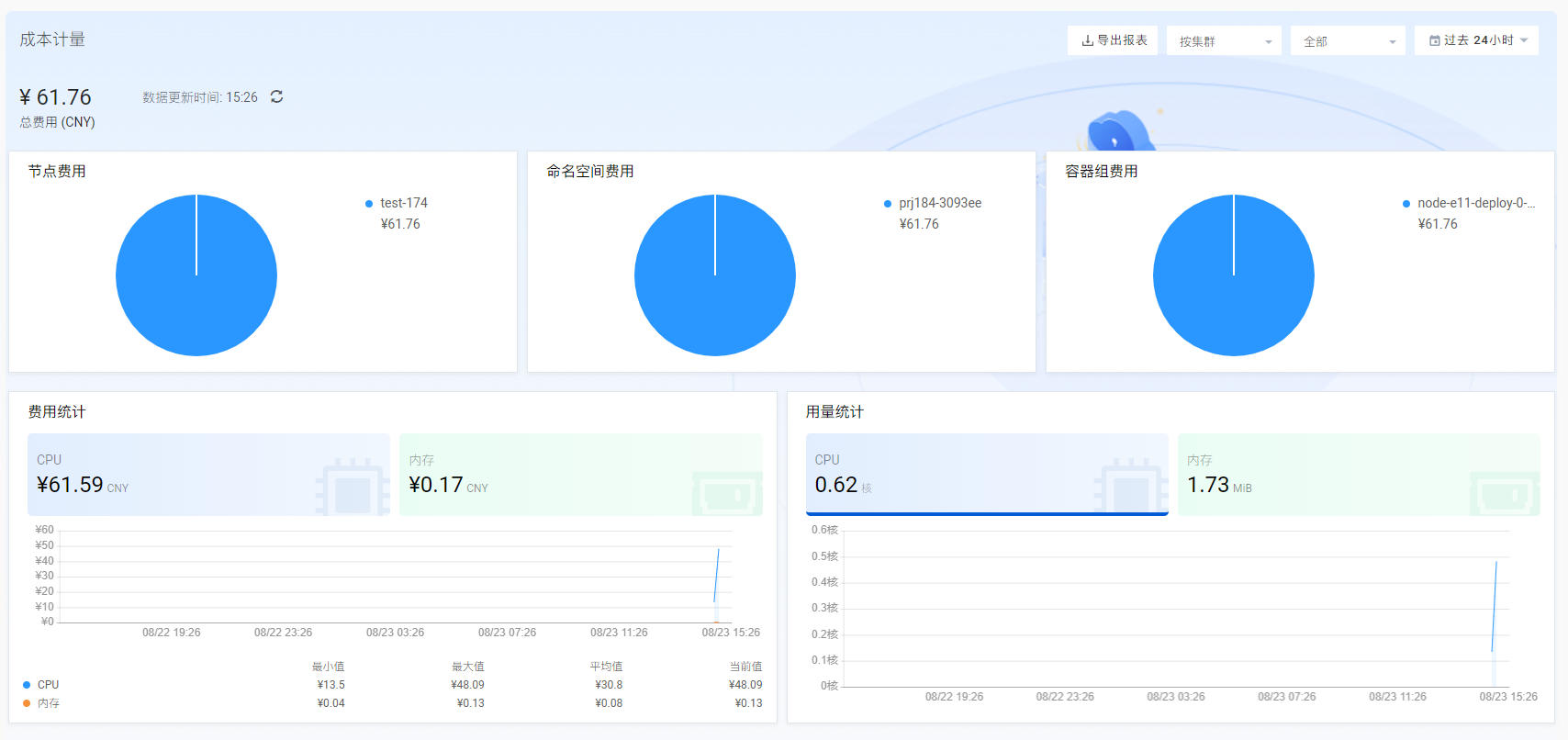Click the 容器组费用 pie chart

point(1234,275)
